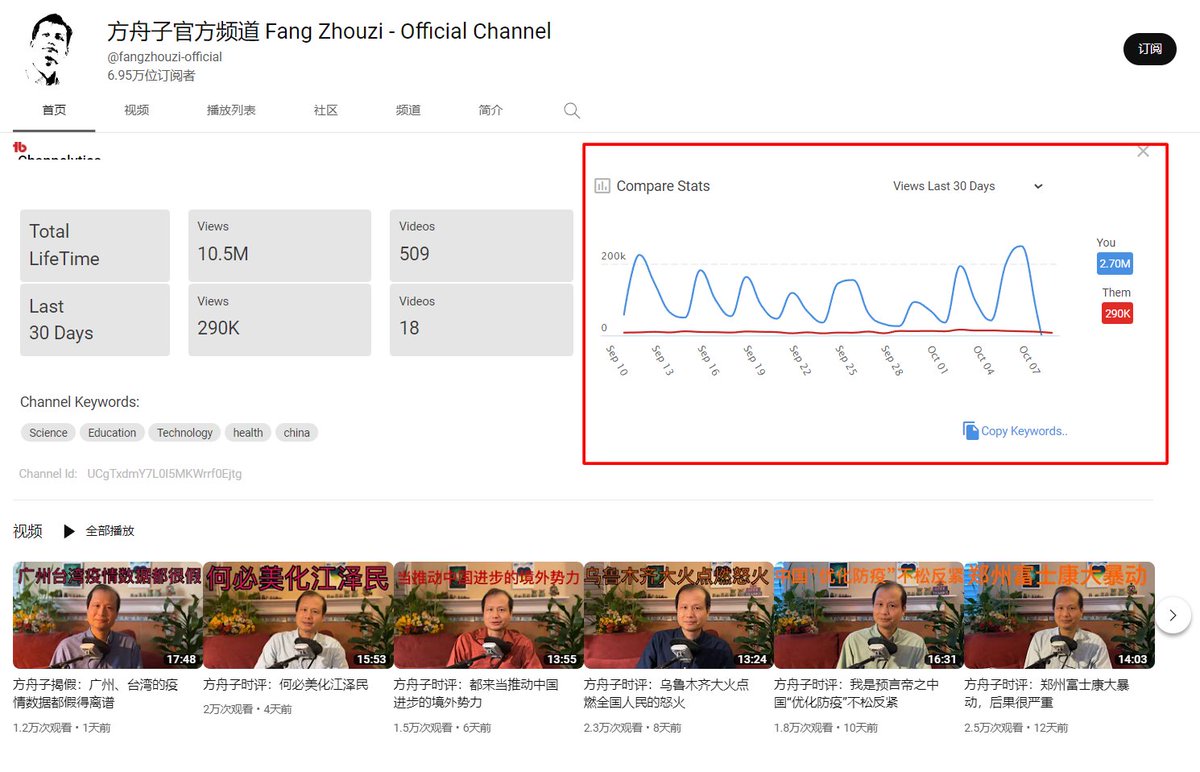Close the Compare Stats panel
The image size is (1200, 772).
coord(1143,152)
